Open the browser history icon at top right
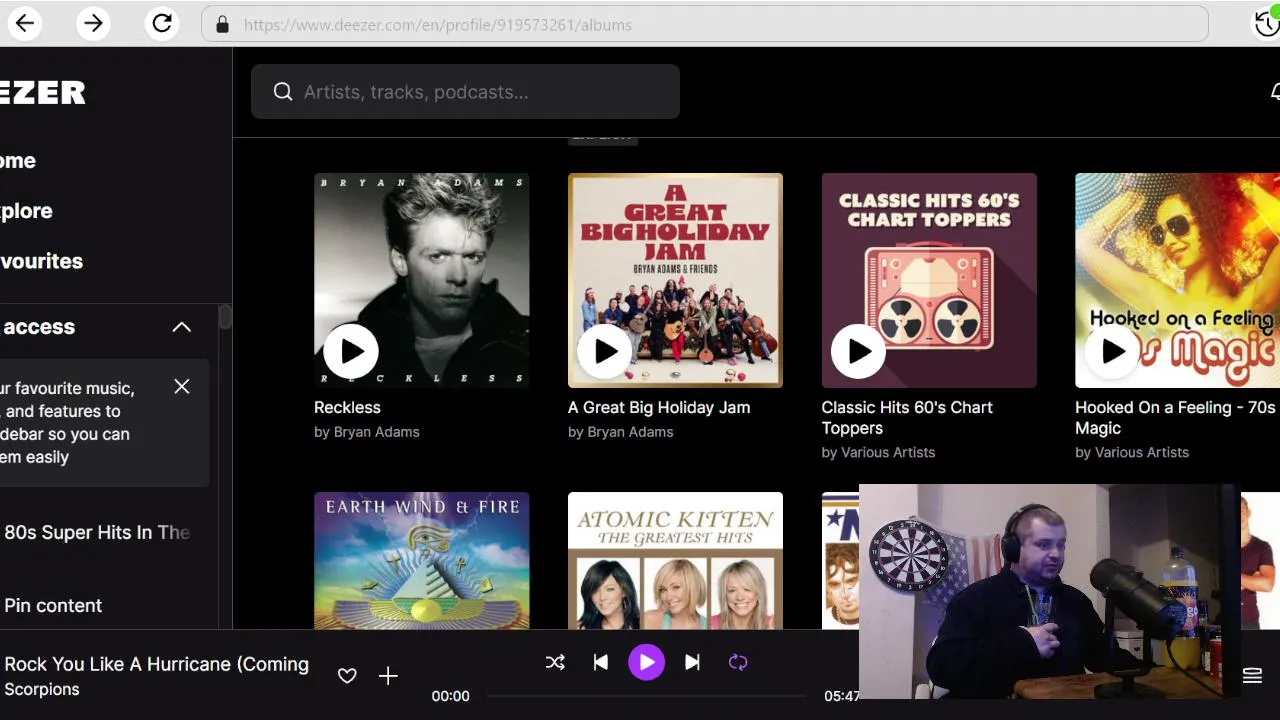The height and width of the screenshot is (720, 1280). pos(1267,23)
